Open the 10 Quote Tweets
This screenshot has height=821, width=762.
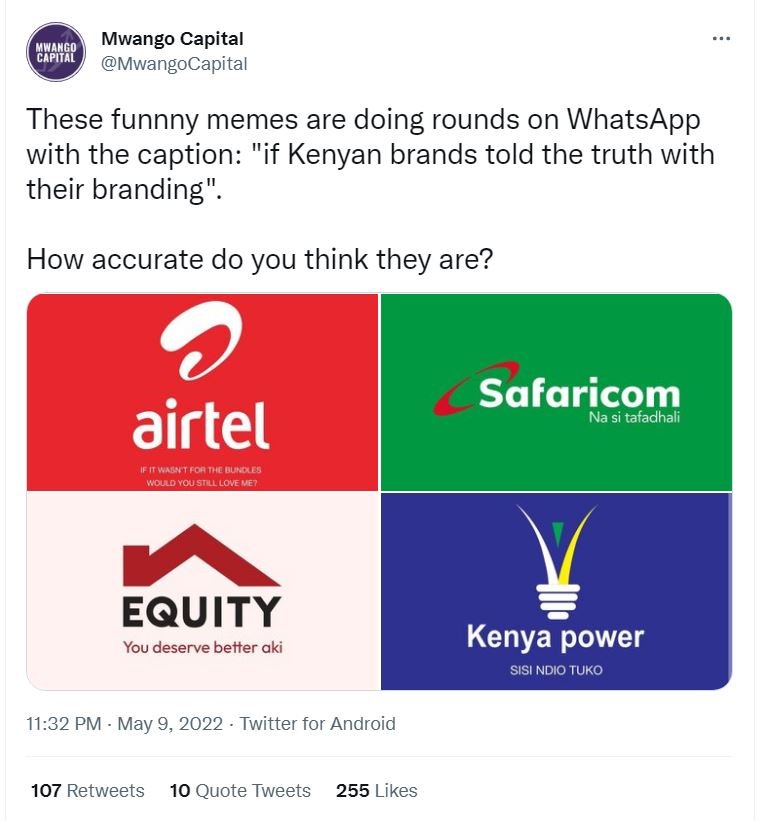click(240, 790)
